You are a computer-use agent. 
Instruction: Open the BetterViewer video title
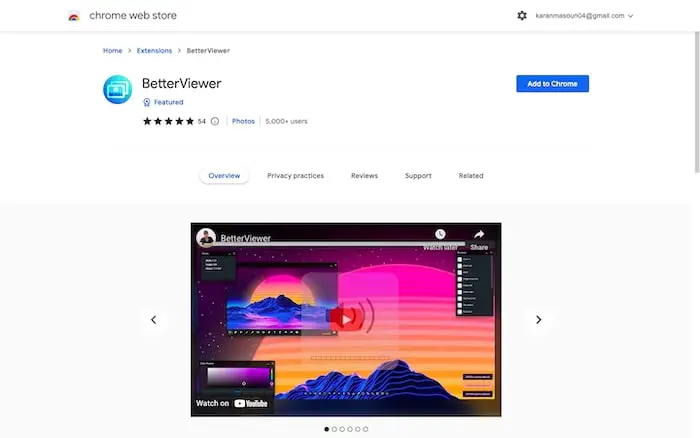tap(246, 238)
